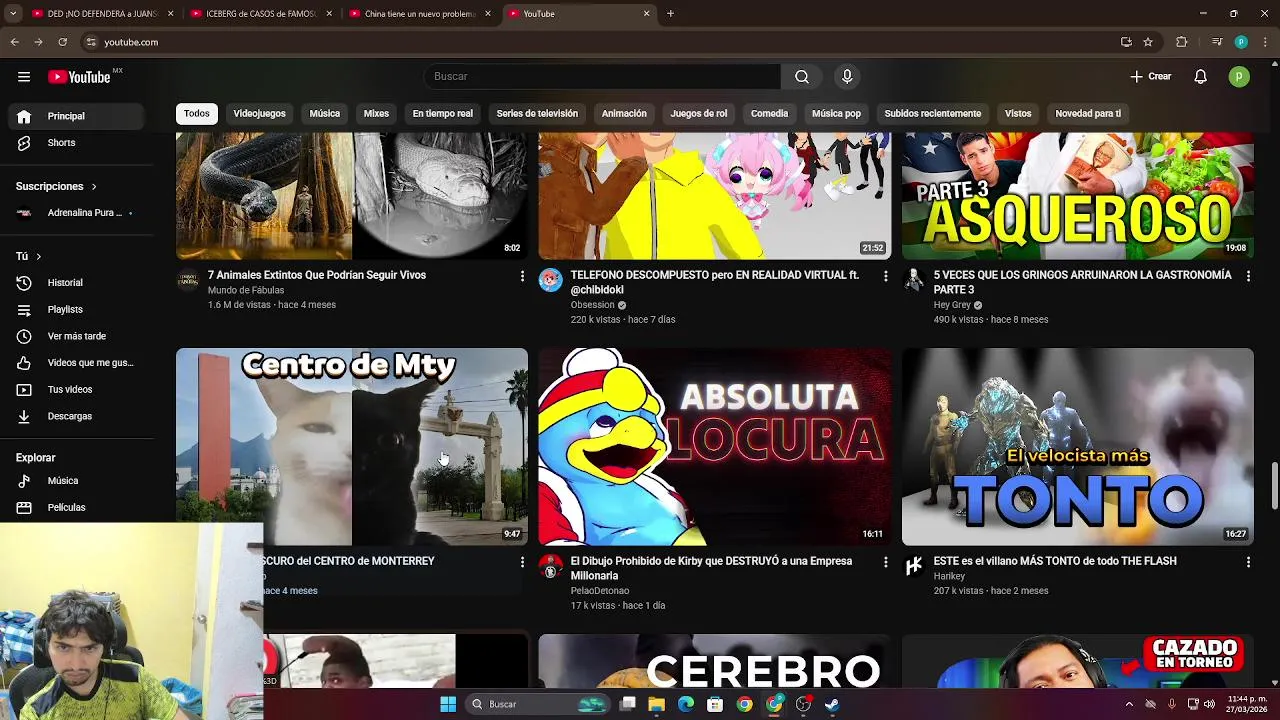
Task: Open Ver más tarde list
Action: click(x=76, y=336)
